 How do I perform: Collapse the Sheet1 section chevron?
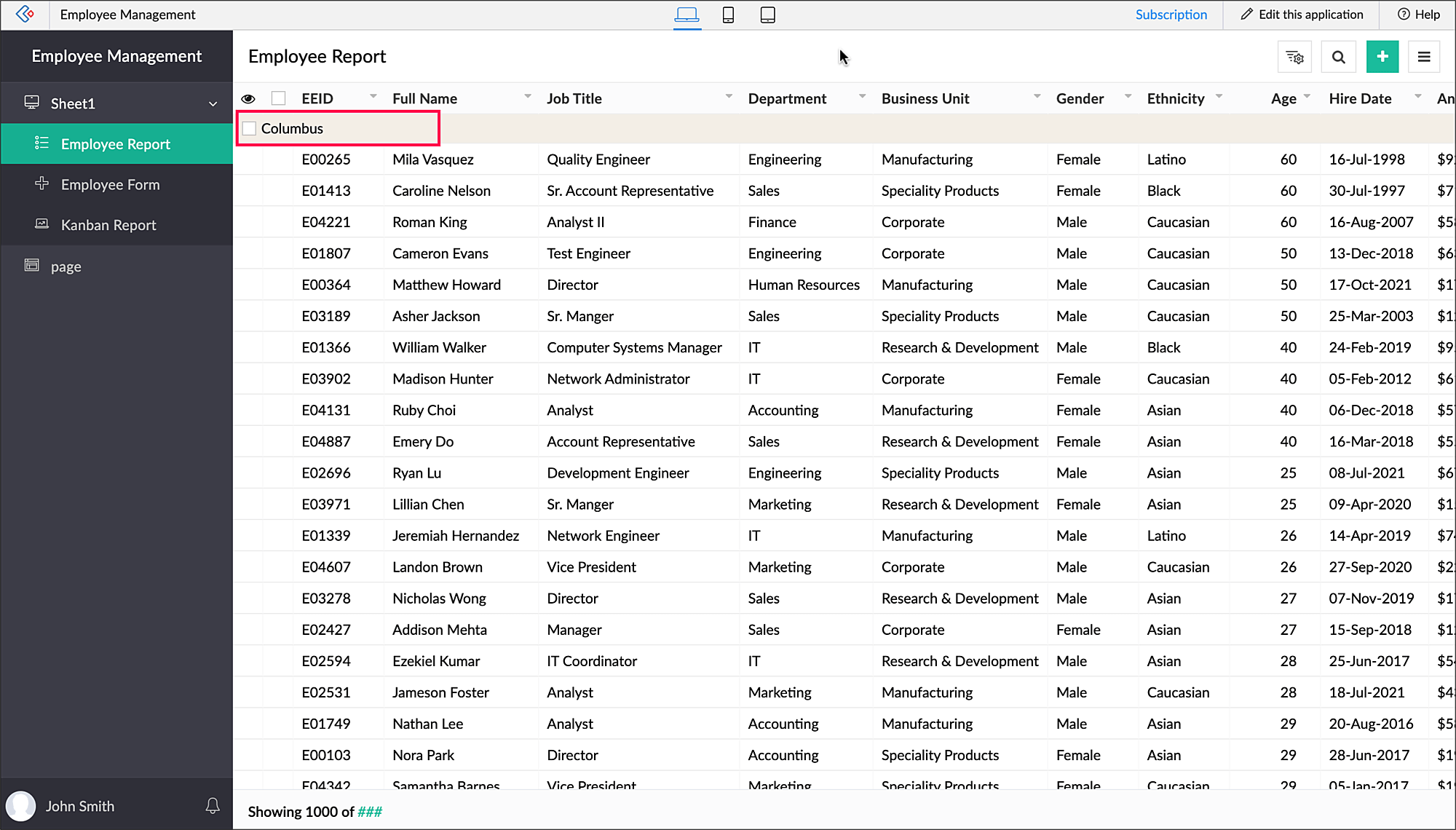point(213,104)
